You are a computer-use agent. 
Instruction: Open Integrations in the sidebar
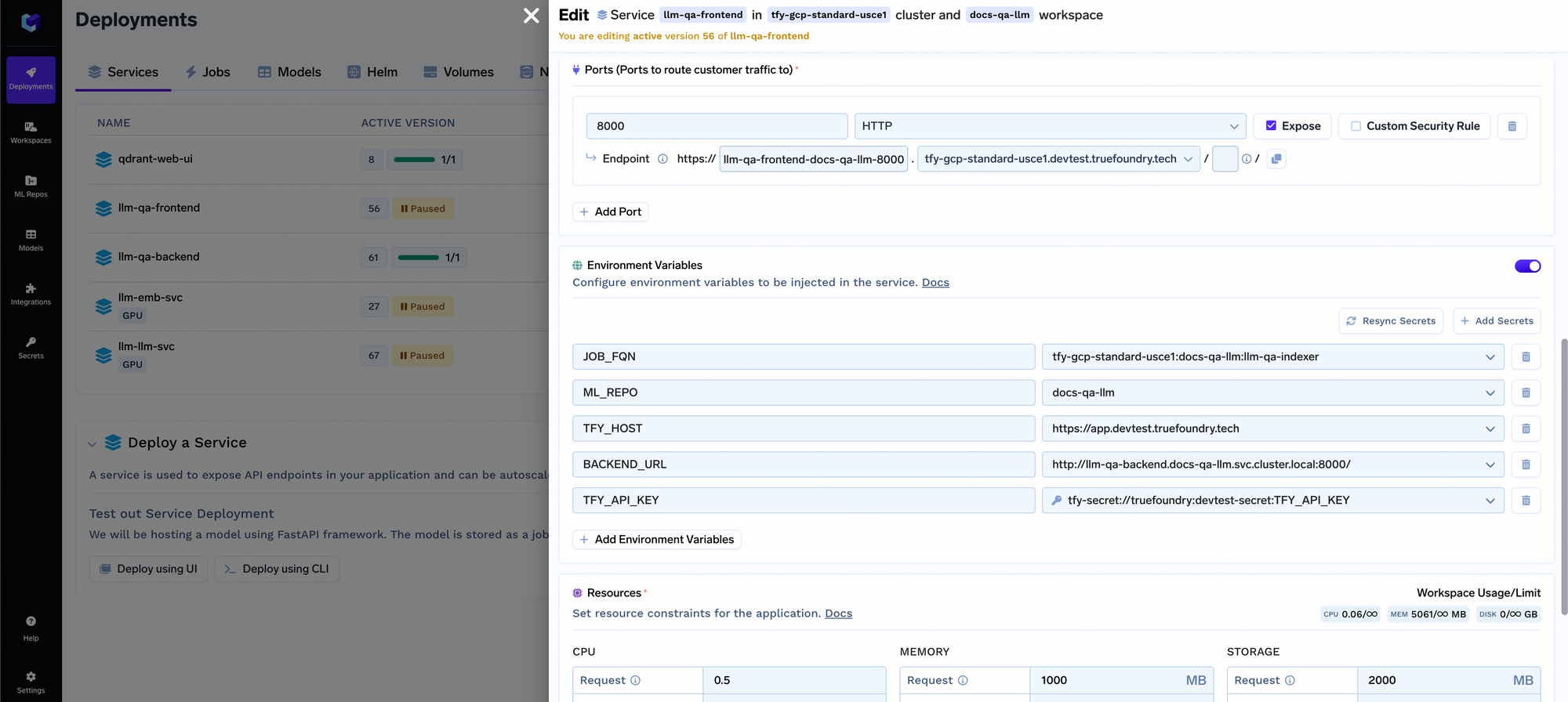pos(31,295)
